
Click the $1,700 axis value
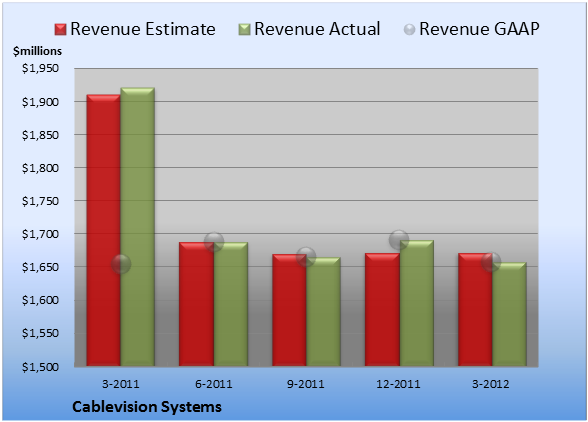[40, 234]
